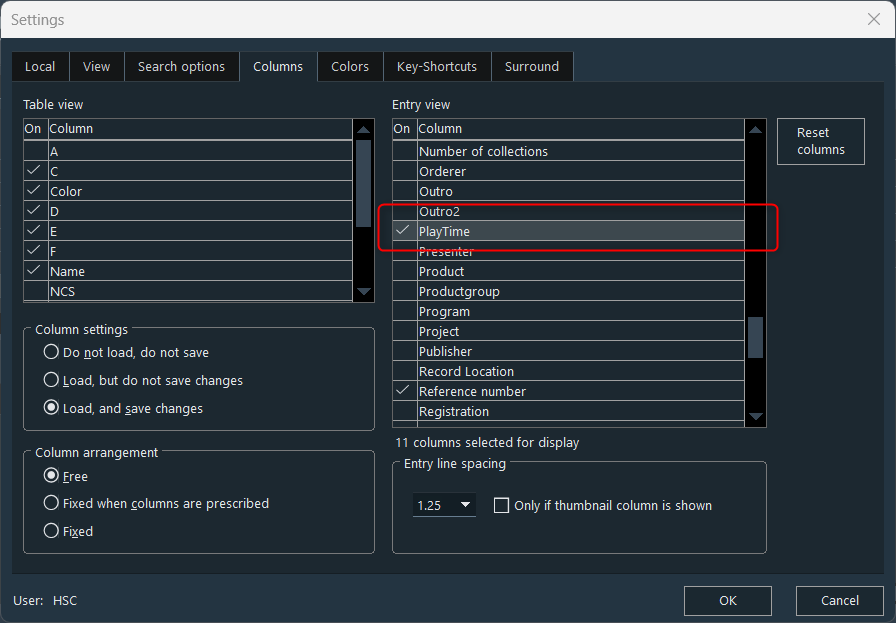Uncheck the PlayTime column in Entry view
896x623 pixels.
point(403,231)
